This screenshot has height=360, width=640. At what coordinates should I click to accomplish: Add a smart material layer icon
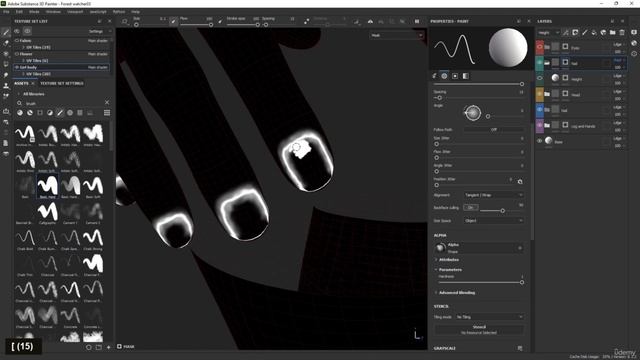(603, 32)
